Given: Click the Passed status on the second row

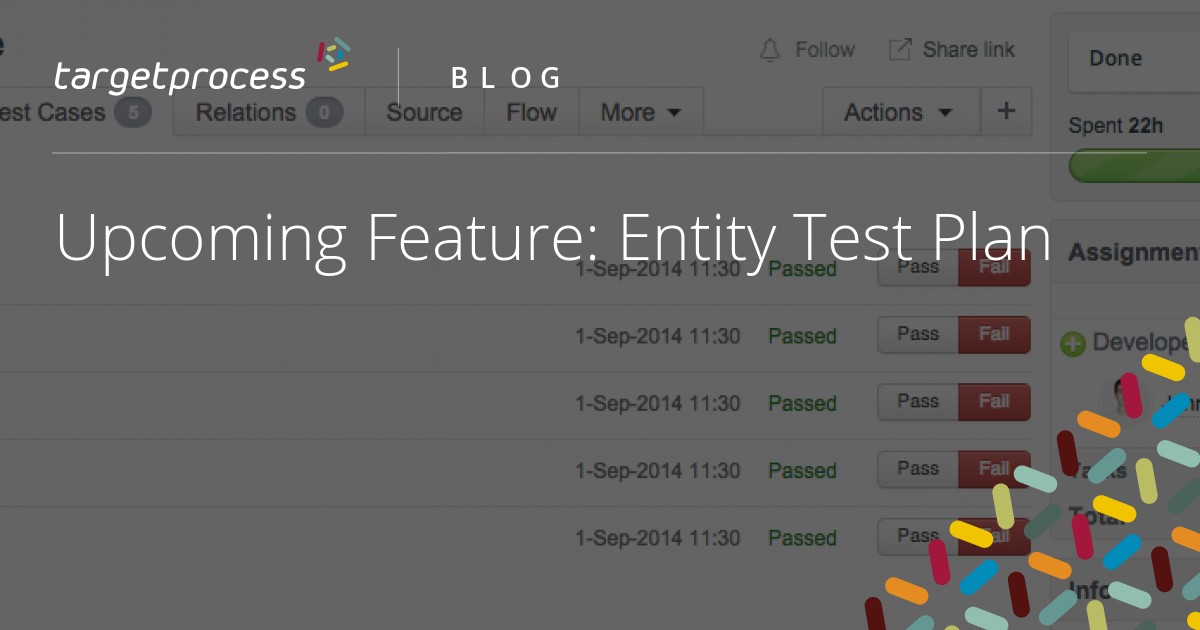Looking at the screenshot, I should [x=802, y=336].
